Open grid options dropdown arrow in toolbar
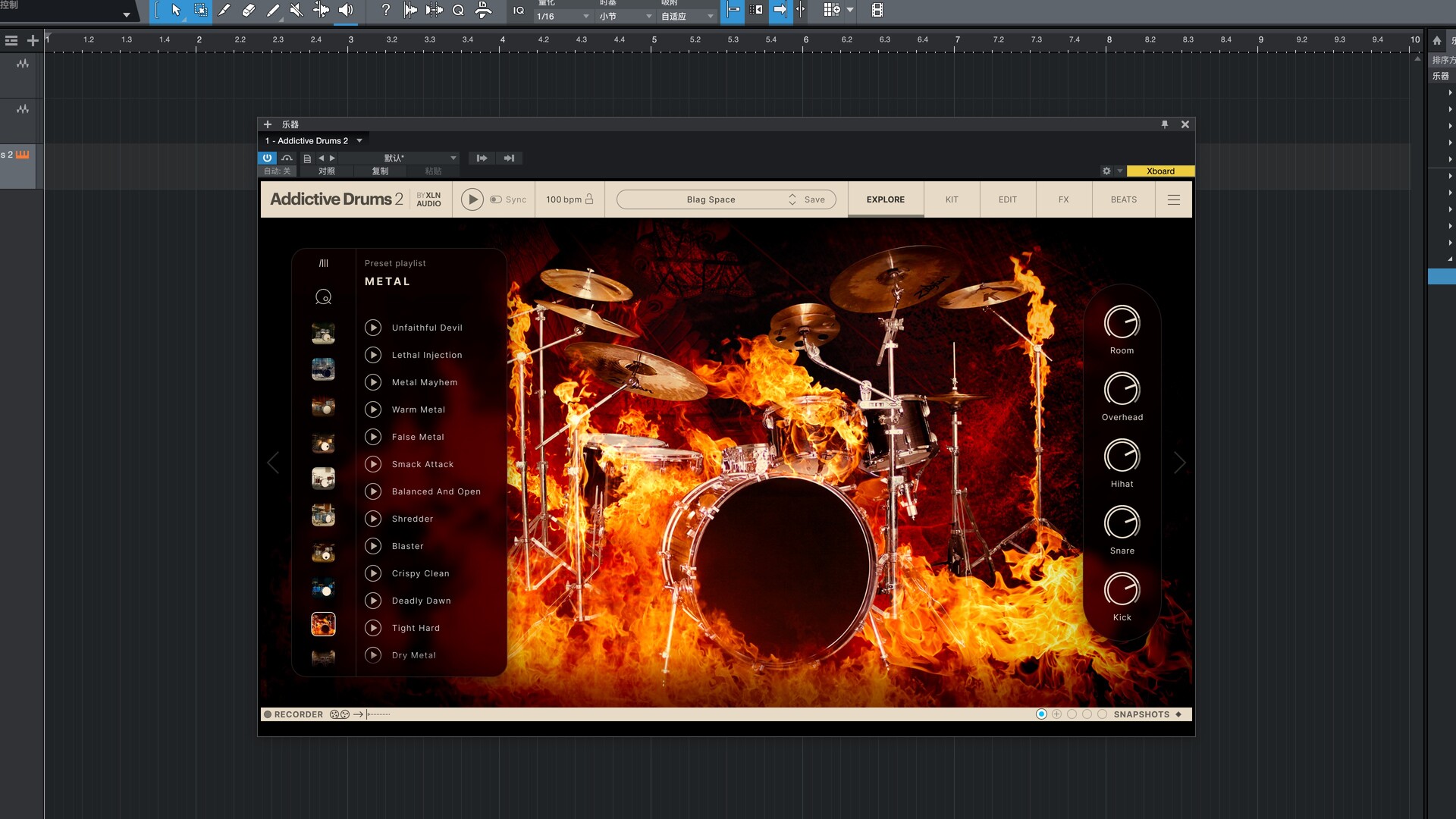The image size is (1456, 819). tap(850, 10)
